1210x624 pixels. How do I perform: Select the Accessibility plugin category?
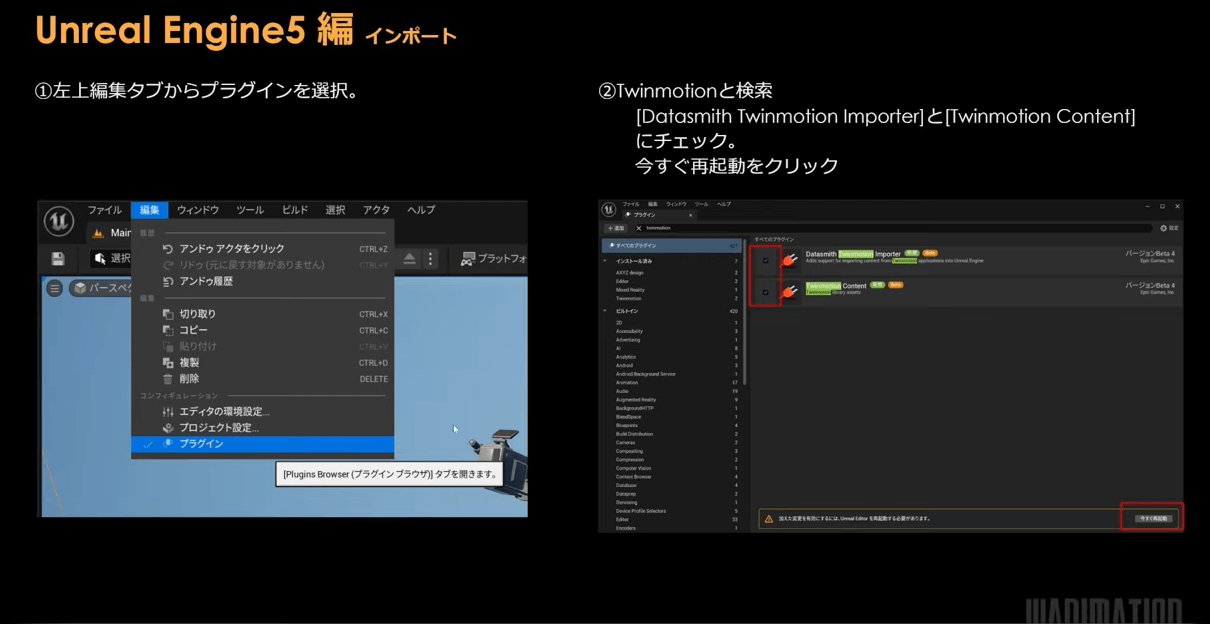(x=673, y=331)
